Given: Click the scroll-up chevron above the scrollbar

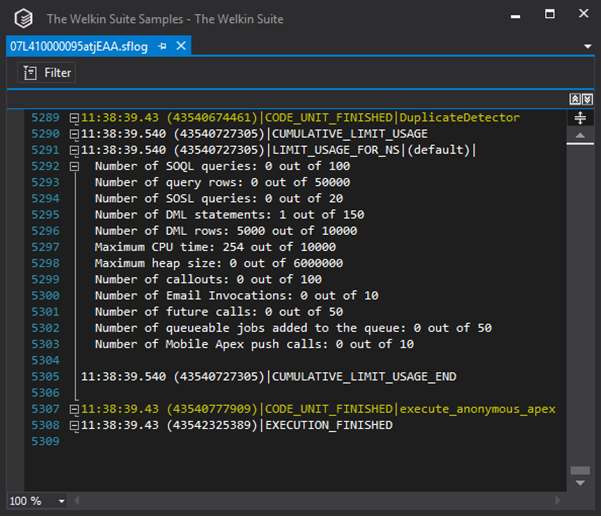Looking at the screenshot, I should (575, 100).
